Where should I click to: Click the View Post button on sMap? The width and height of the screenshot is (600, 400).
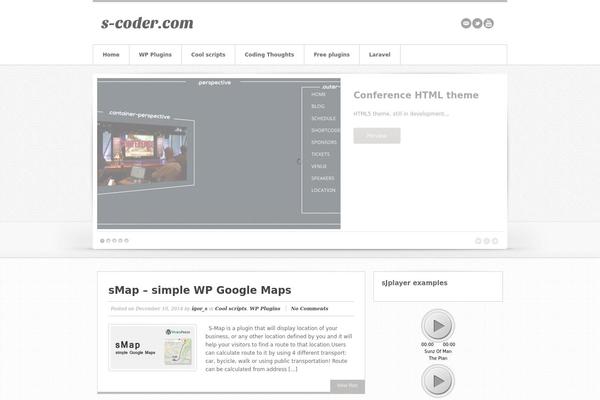(347, 386)
